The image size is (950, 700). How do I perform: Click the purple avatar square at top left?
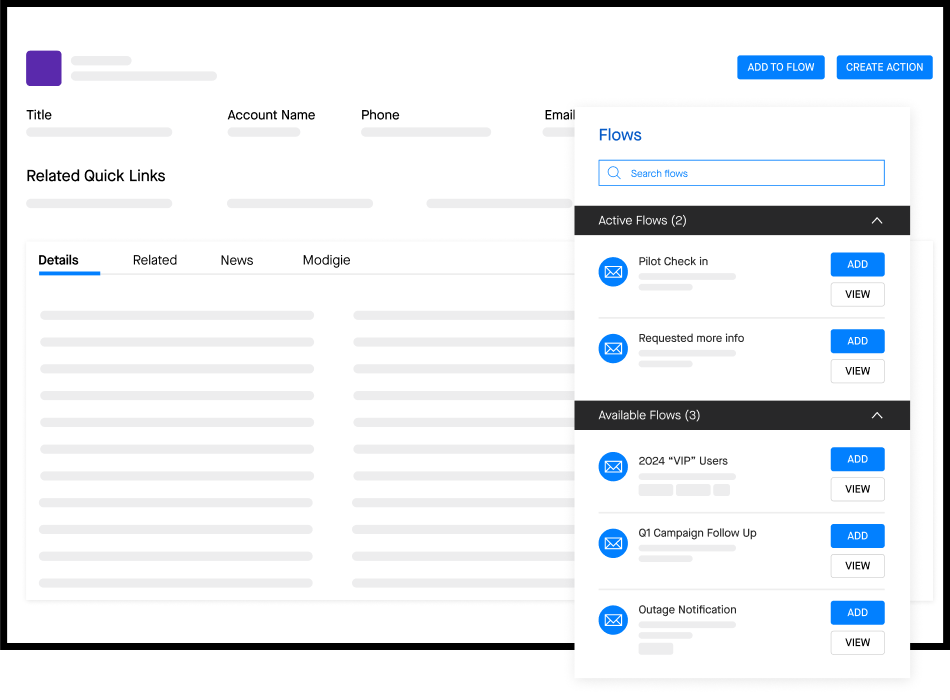pos(43,68)
